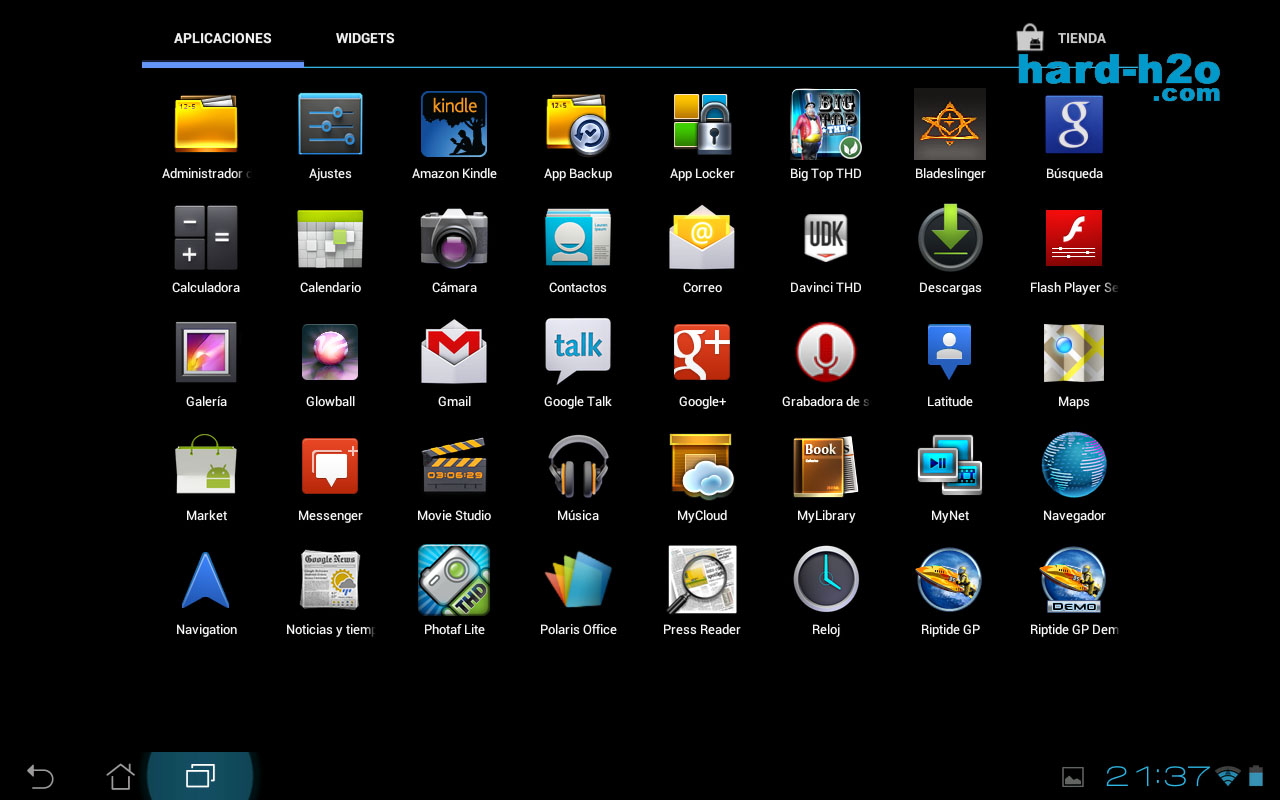This screenshot has width=1280, height=800.
Task: Tap the battery status icon
Action: 1256,776
